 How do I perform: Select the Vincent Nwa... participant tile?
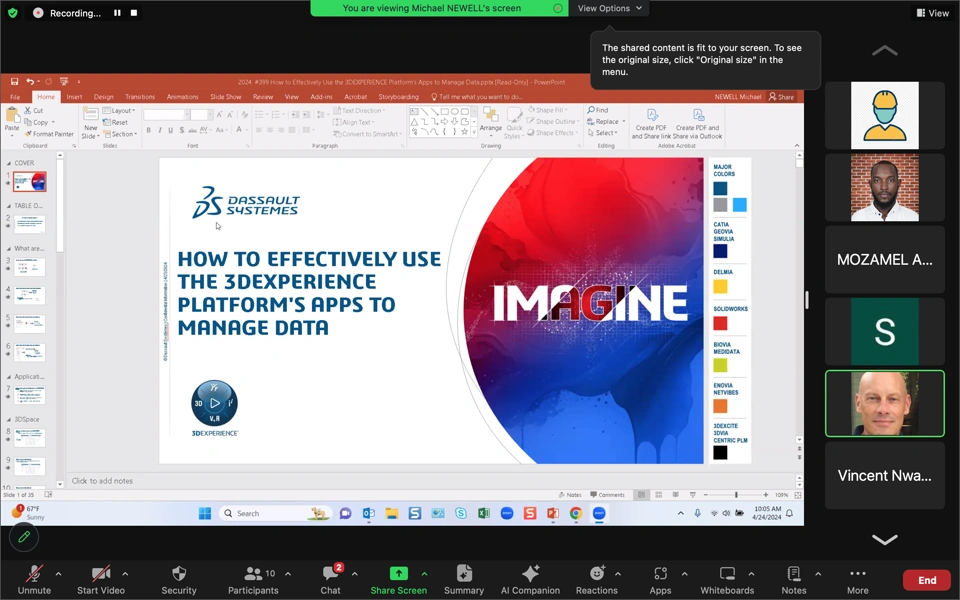(x=884, y=476)
